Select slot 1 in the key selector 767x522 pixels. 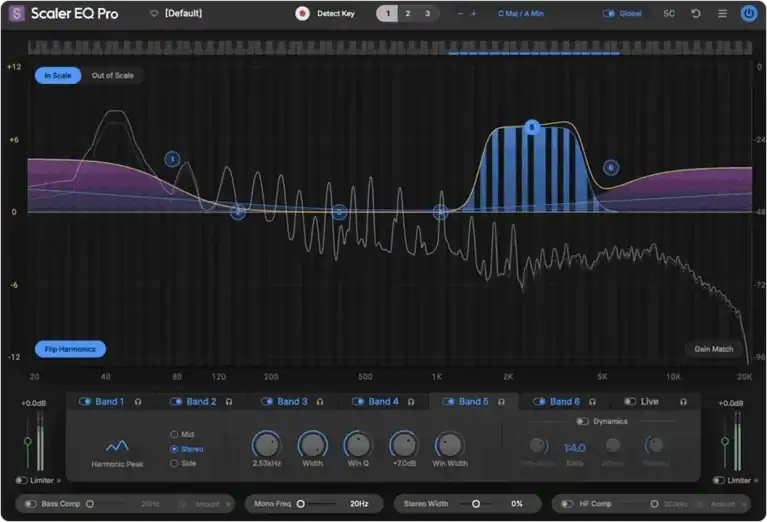[x=387, y=14]
